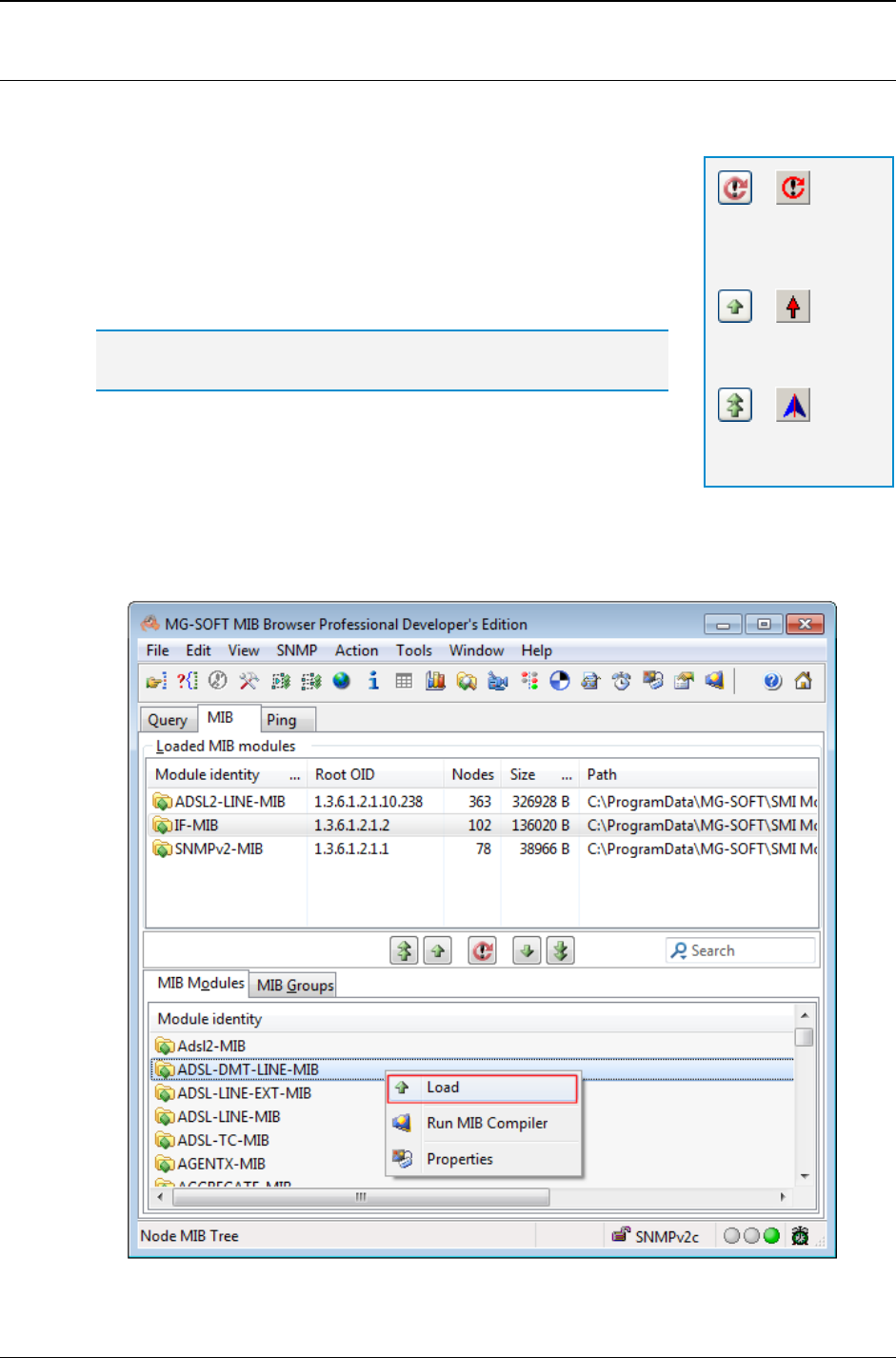Viewport: 896px width, 1358px height.
Task: Click the double green down-arrow unload-all button
Action: [561, 950]
